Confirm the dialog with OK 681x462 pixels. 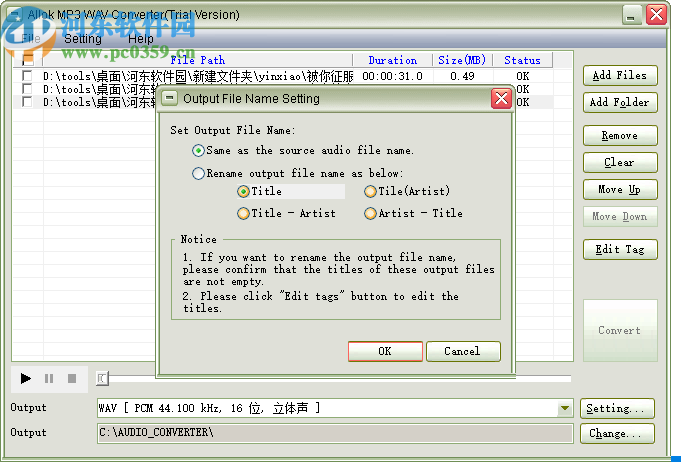click(x=385, y=351)
